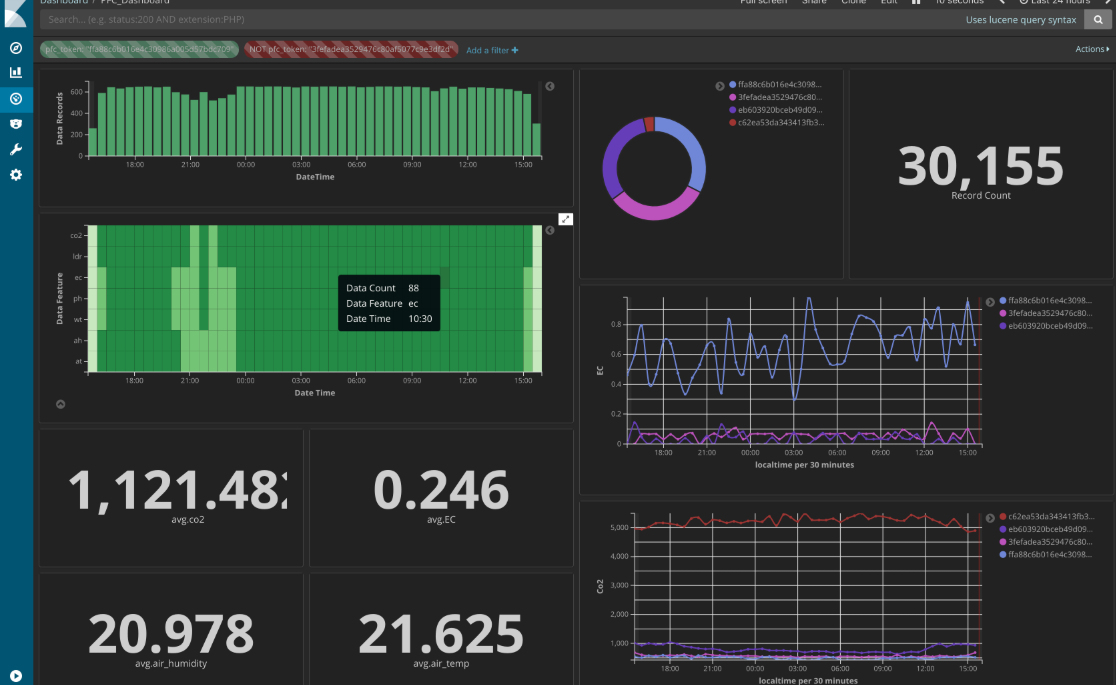This screenshot has width=1116, height=685.
Task: Collapse the Co2 line chart legend
Action: point(990,517)
